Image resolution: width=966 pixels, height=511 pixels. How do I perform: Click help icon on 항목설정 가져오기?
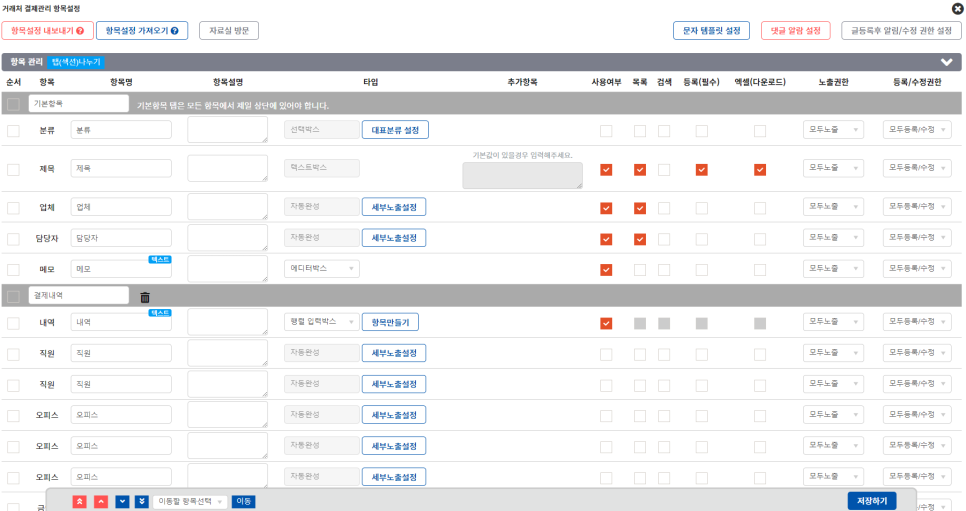pos(174,31)
